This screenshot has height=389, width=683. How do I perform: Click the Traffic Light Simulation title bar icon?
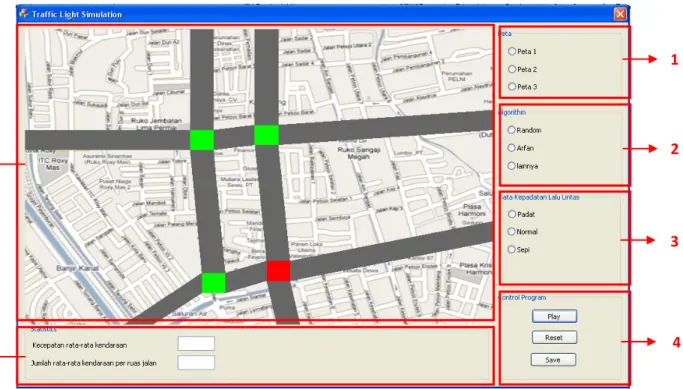[x=24, y=14]
